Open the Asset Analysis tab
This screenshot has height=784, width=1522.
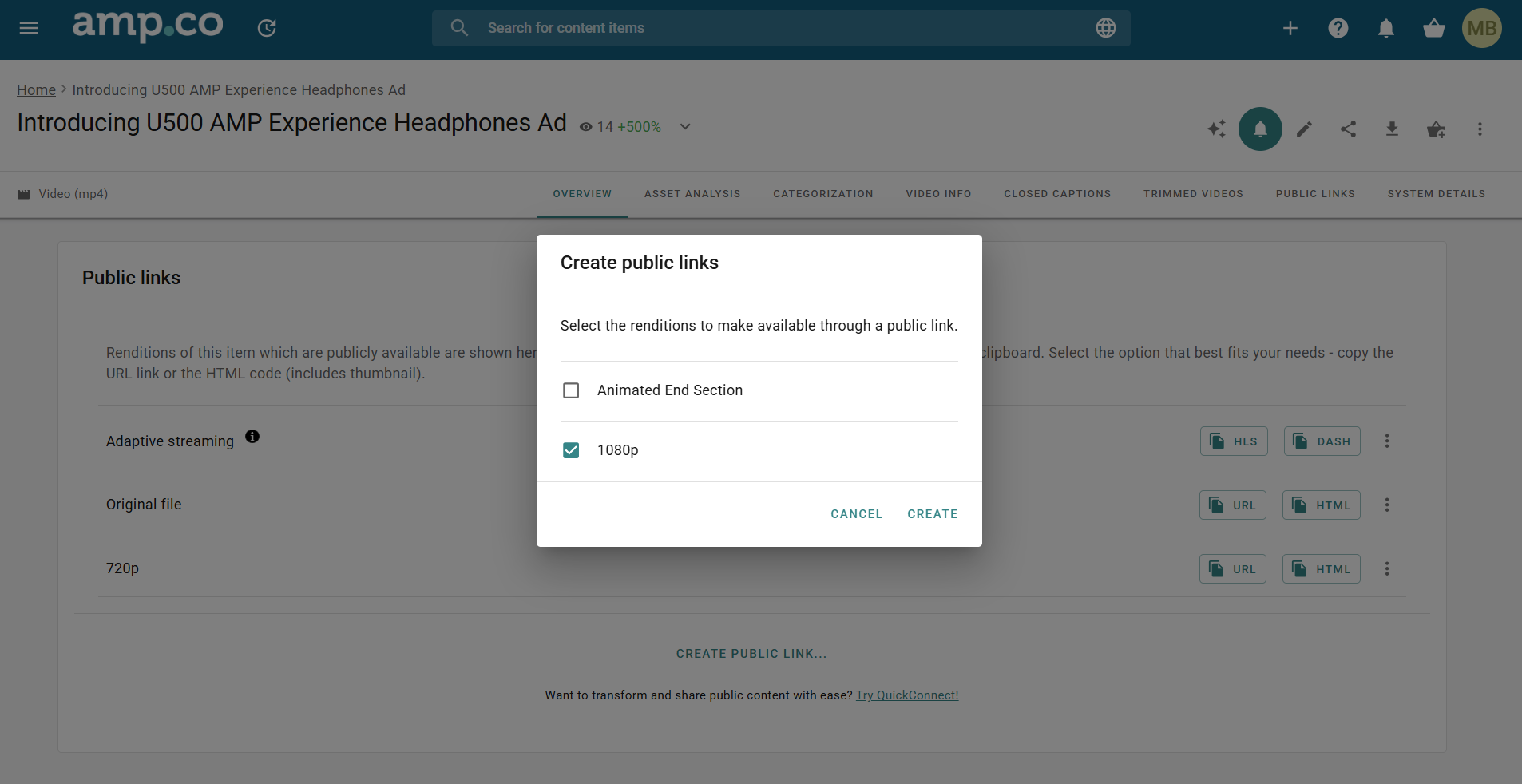pyautogui.click(x=692, y=193)
